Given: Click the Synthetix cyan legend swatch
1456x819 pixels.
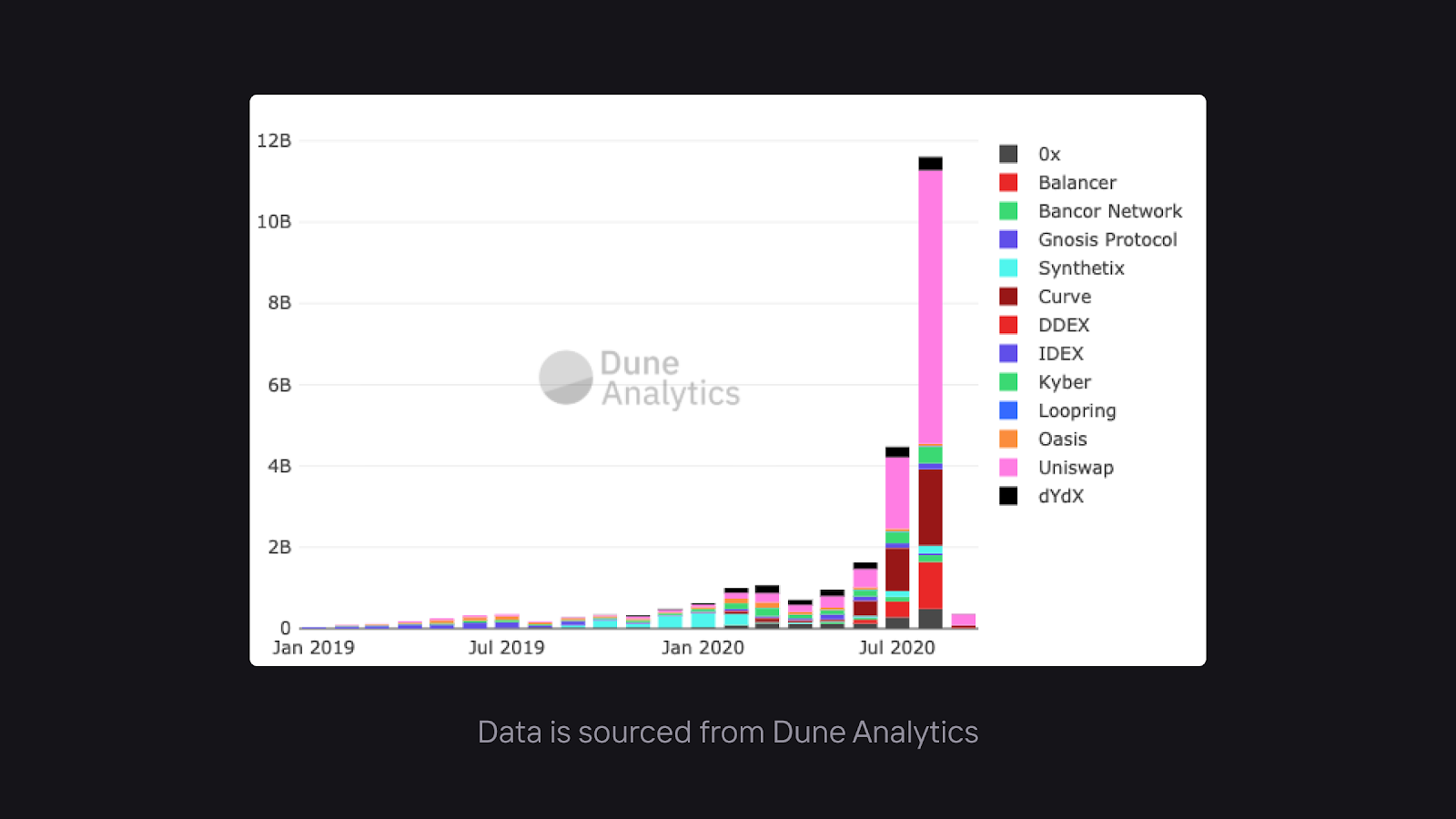Looking at the screenshot, I should pos(1008,268).
